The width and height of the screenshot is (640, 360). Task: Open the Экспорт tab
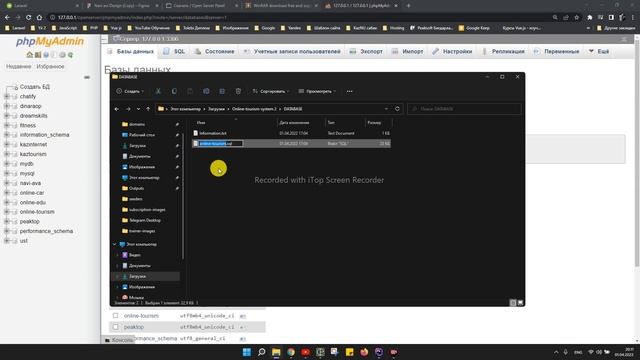(x=367, y=51)
